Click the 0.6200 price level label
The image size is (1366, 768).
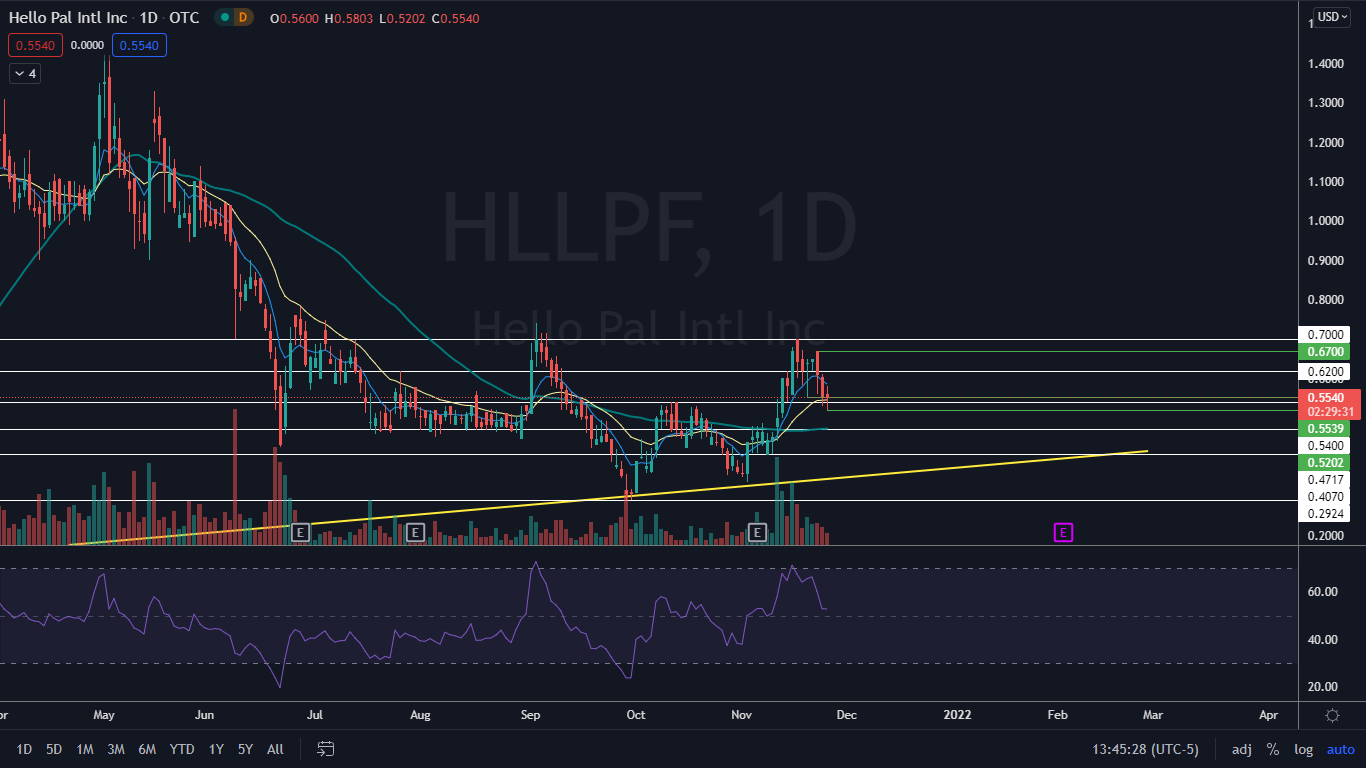coord(1324,372)
